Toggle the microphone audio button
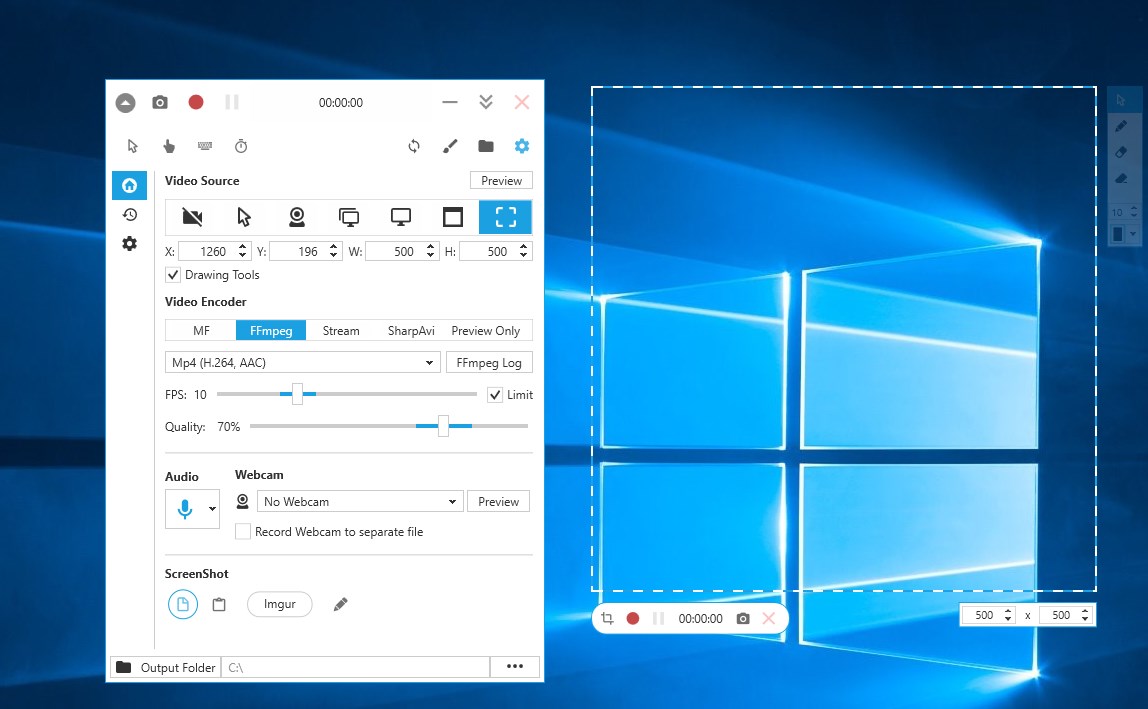Screen dimensions: 1148x709 185,508
